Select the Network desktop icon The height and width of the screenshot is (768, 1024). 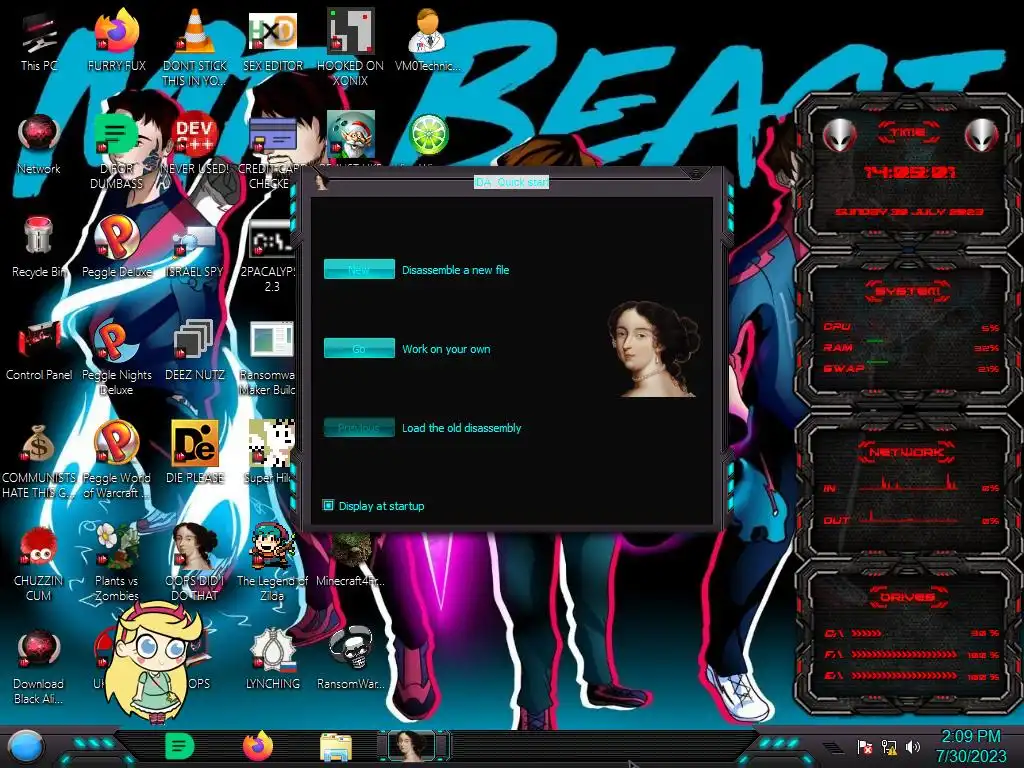click(39, 145)
